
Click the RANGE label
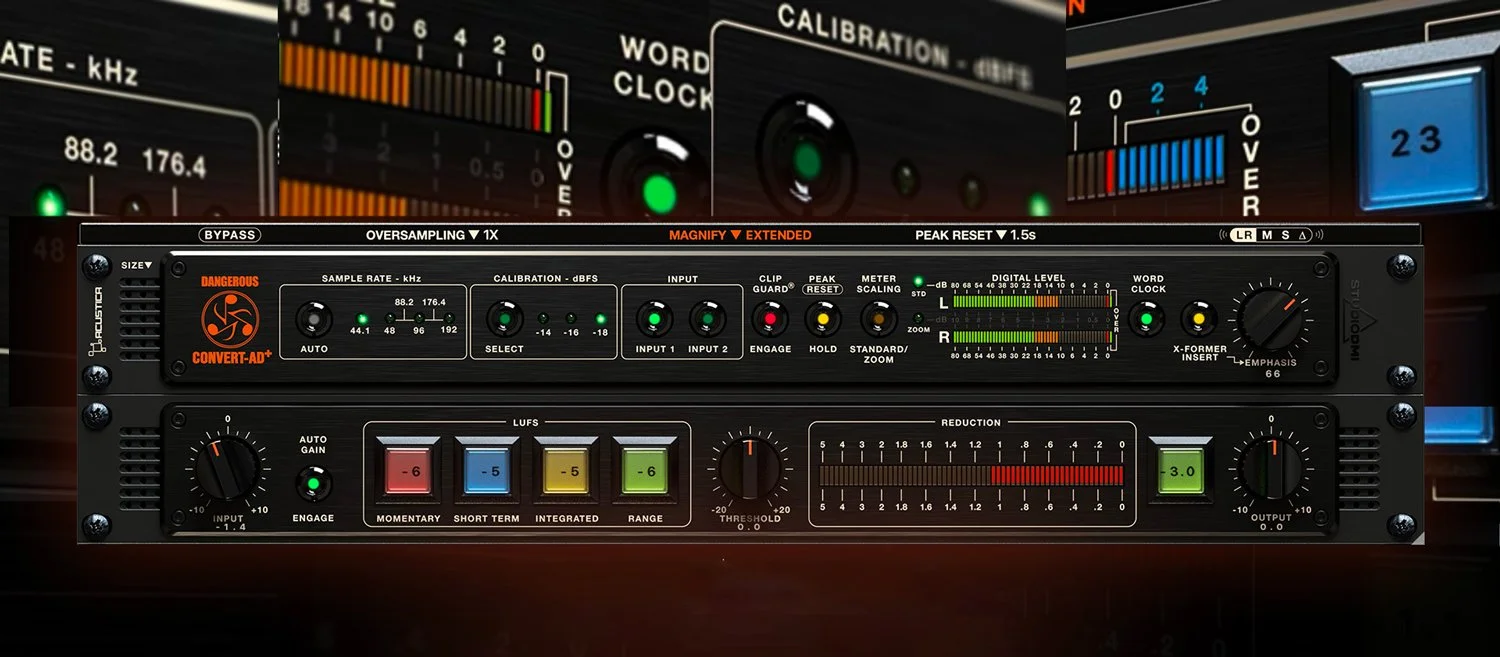click(645, 518)
